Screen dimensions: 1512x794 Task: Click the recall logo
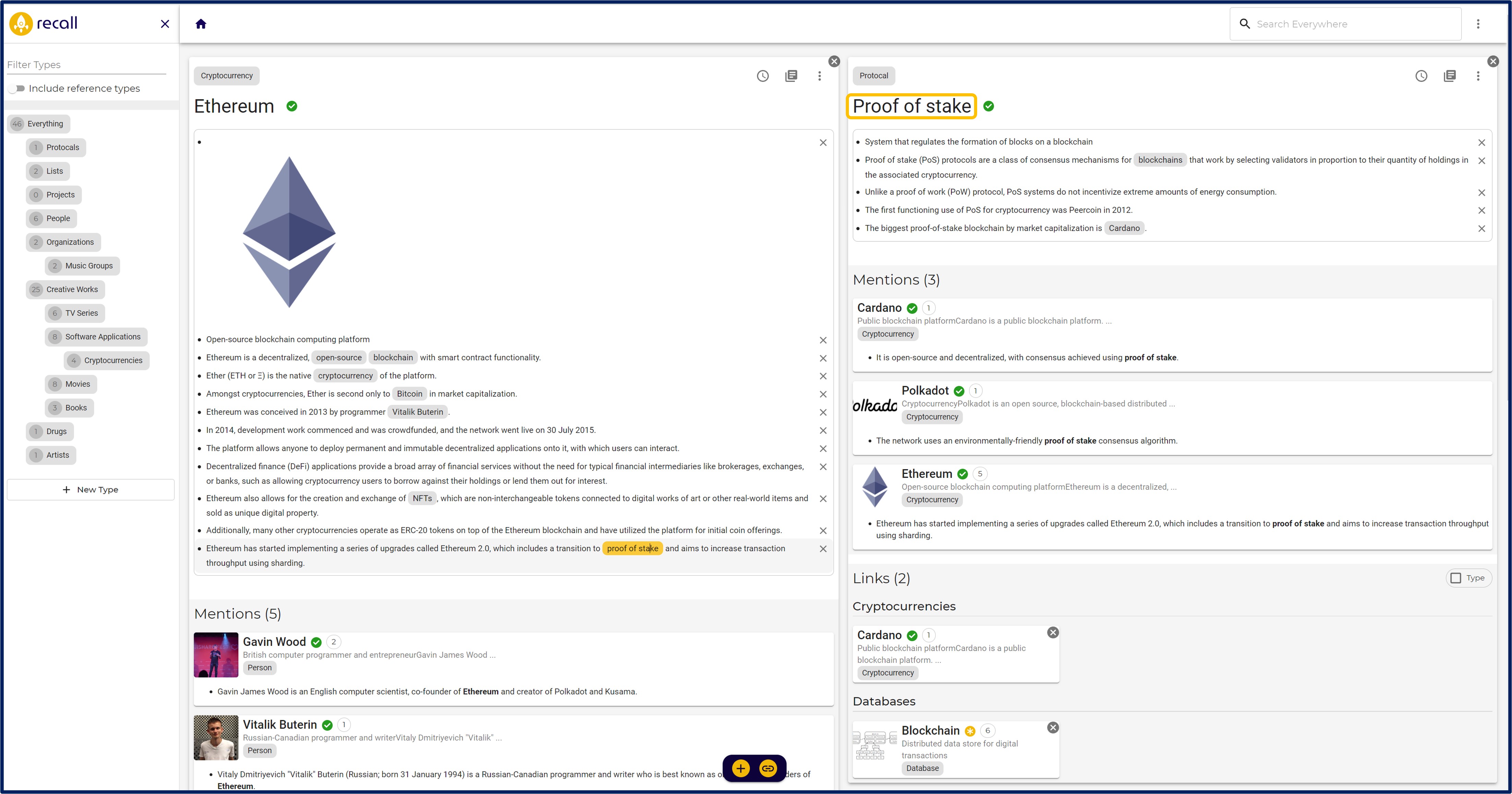coord(44,23)
